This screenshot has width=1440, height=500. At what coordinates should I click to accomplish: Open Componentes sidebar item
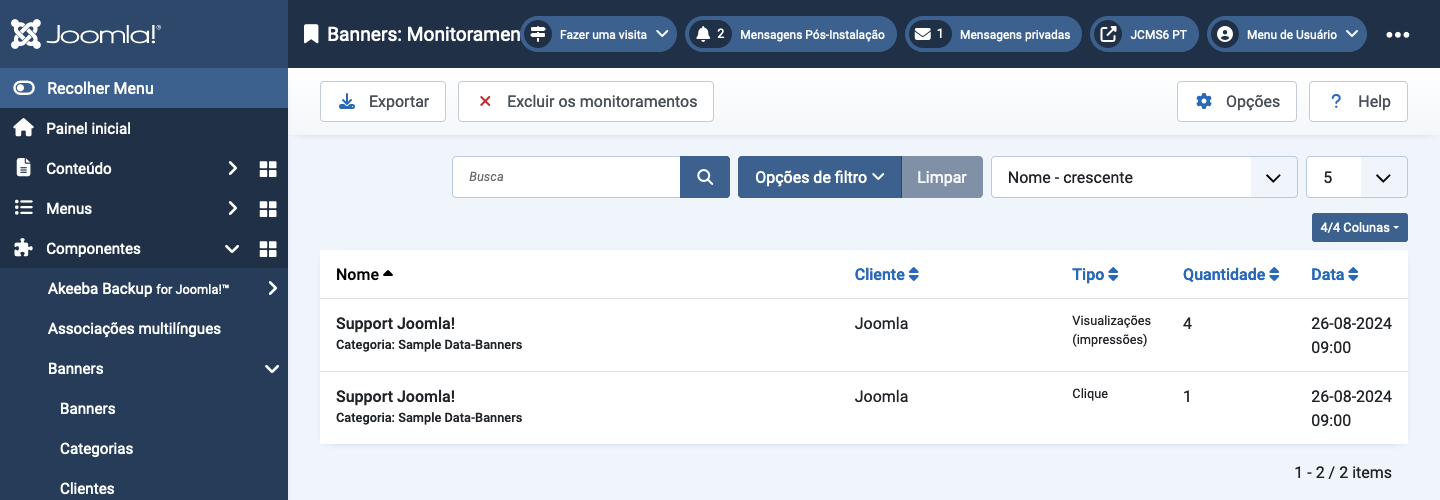click(93, 248)
